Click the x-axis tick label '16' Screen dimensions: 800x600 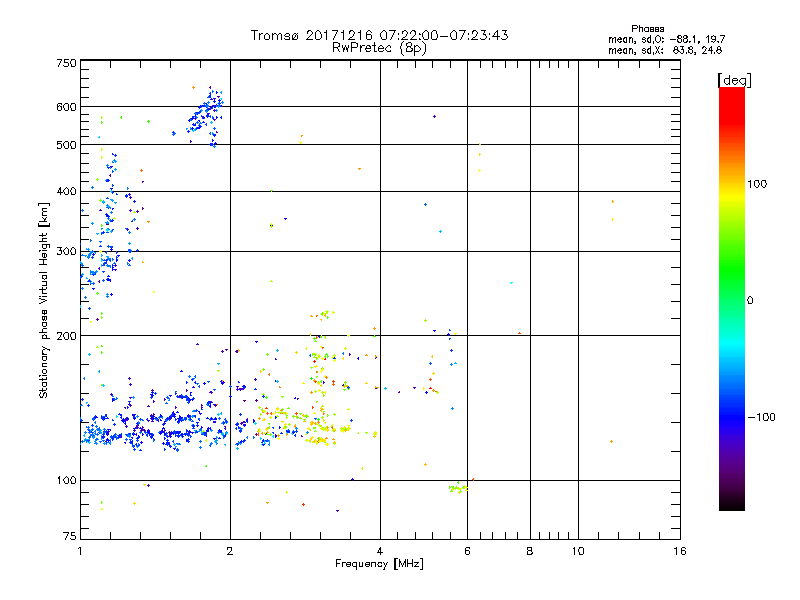[x=680, y=551]
